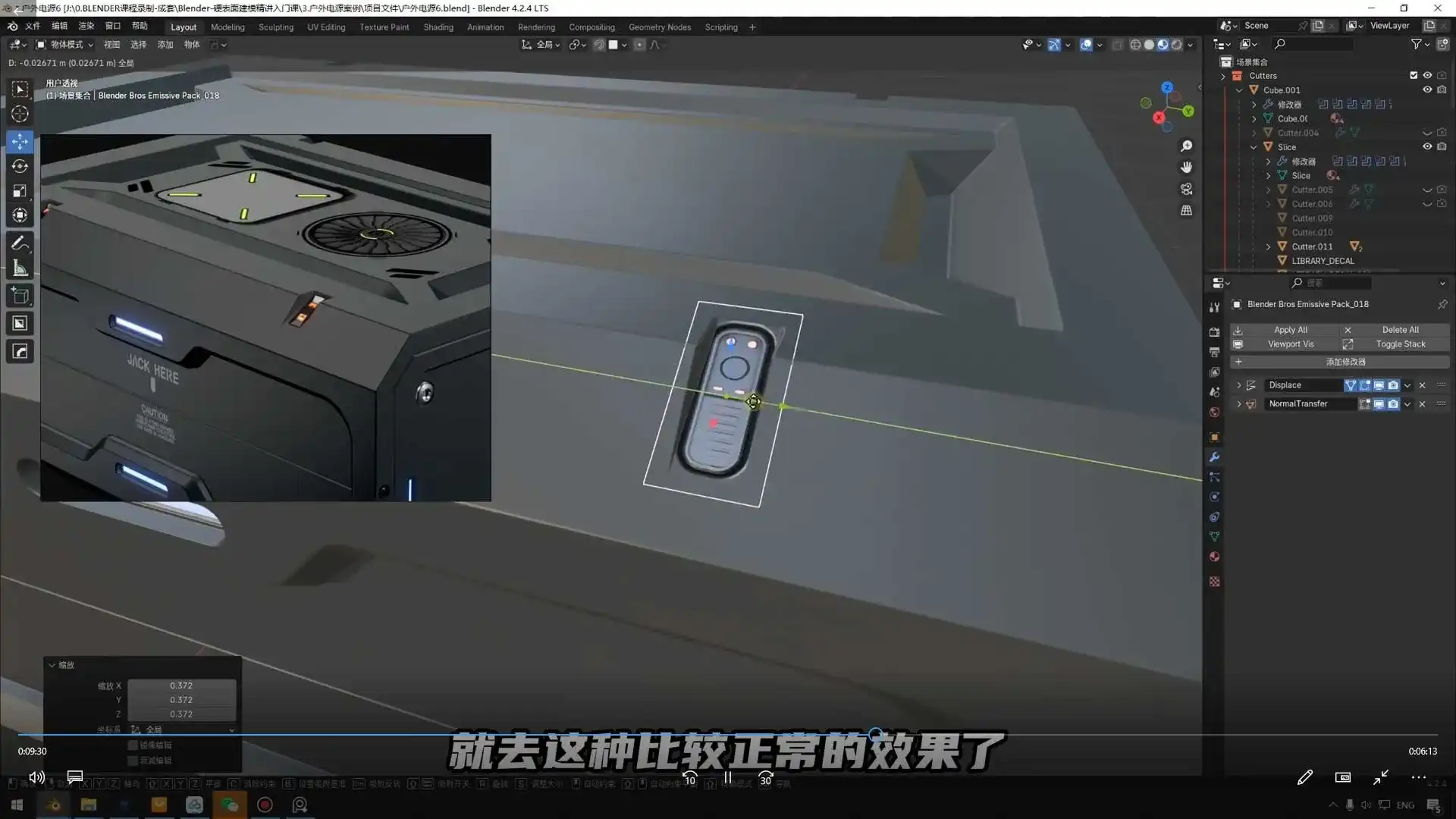Select the Measure tool in the toolbar
The image size is (1456, 819).
[x=20, y=268]
